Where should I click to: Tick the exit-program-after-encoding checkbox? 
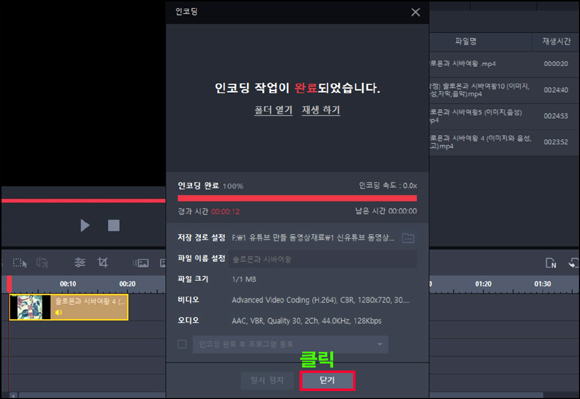click(182, 344)
